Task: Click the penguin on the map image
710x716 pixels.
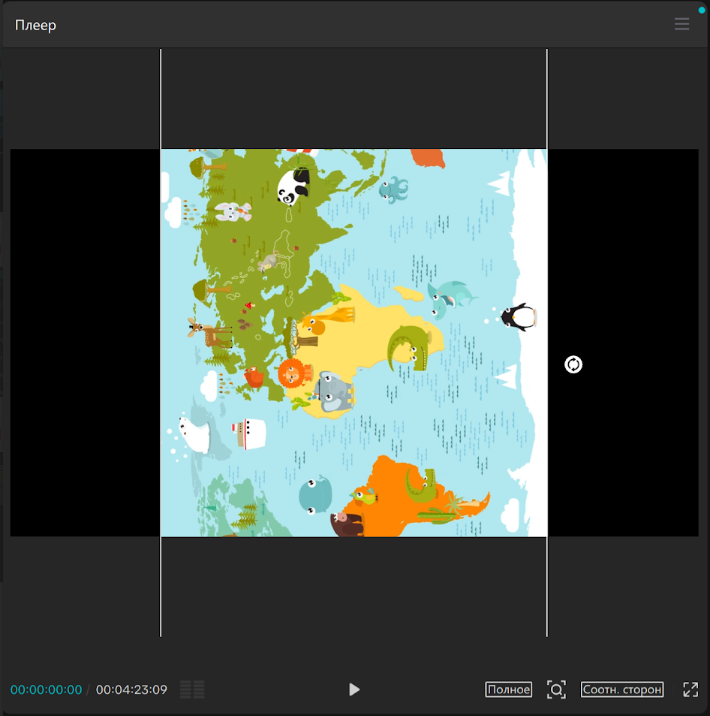Action: [x=519, y=317]
